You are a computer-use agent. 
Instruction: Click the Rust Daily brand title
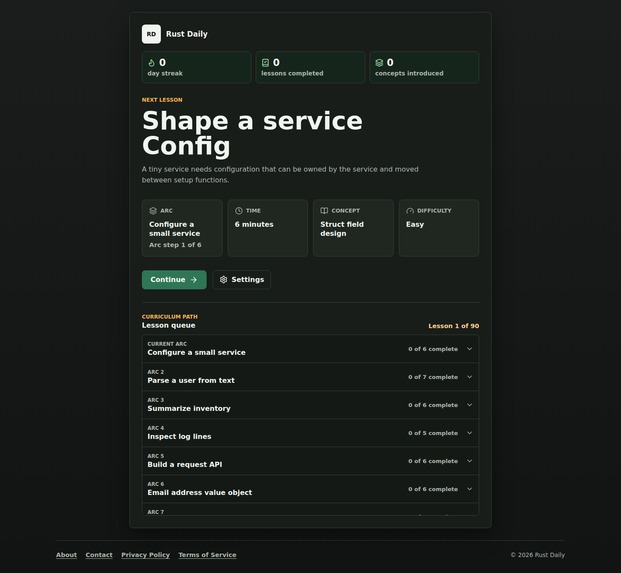coord(187,34)
